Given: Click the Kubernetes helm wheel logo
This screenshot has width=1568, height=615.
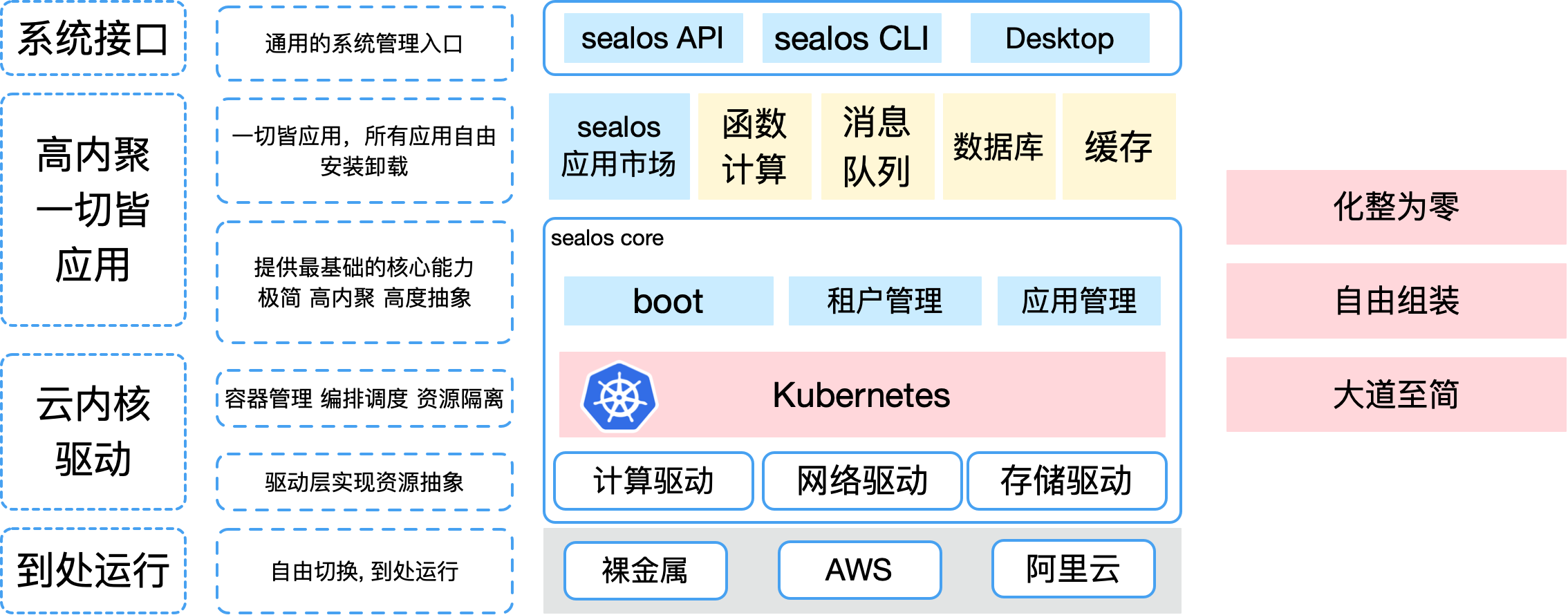Looking at the screenshot, I should [619, 397].
